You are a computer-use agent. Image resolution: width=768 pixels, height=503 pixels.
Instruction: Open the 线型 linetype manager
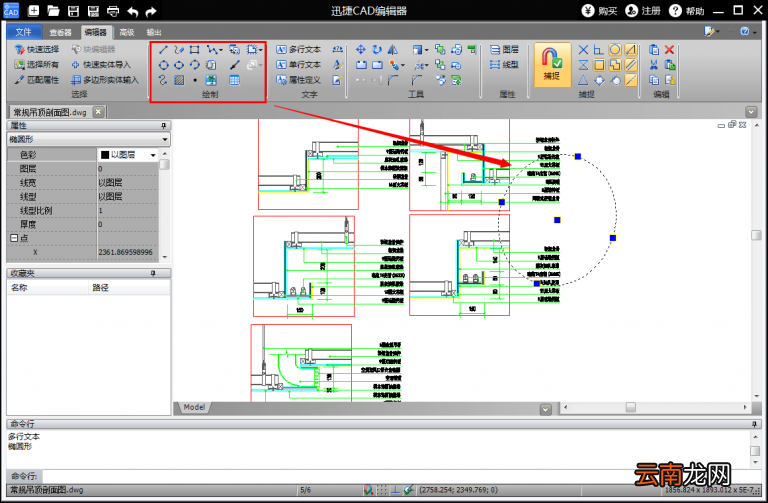(504, 65)
